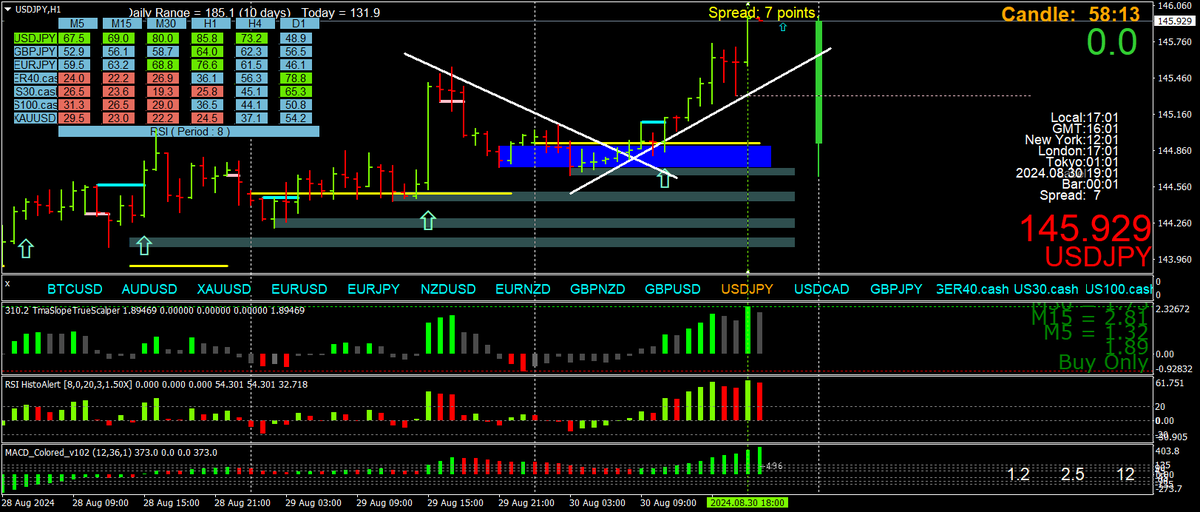Switch chart to EURNZD in symbol bar

[x=523, y=289]
